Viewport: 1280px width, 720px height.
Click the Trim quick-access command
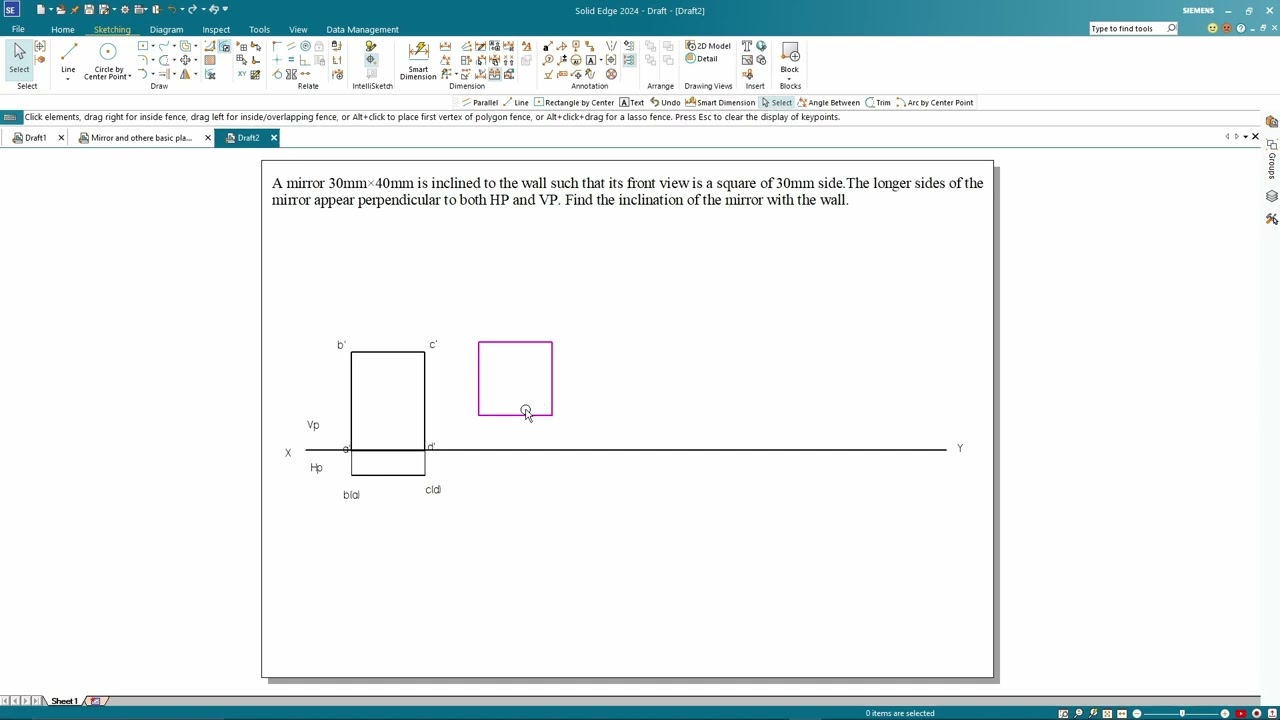[878, 102]
